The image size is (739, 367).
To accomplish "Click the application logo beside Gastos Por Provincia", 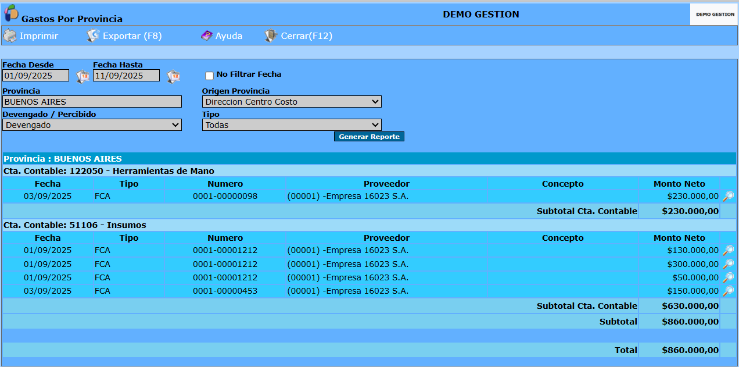I will [11, 13].
